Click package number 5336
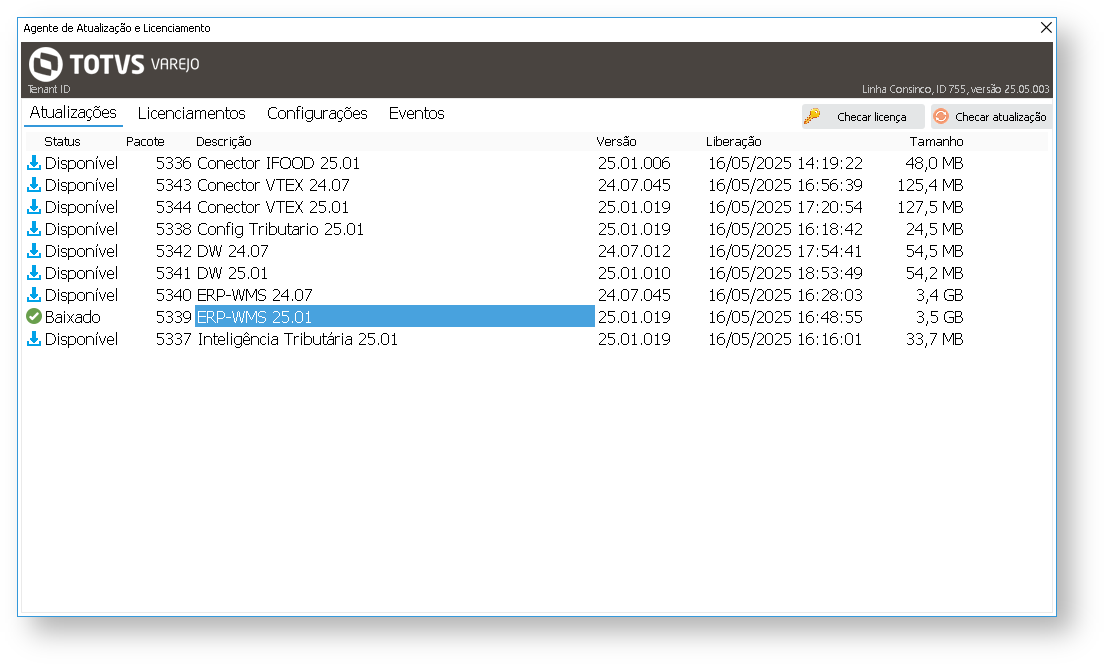1105x665 pixels. point(173,163)
